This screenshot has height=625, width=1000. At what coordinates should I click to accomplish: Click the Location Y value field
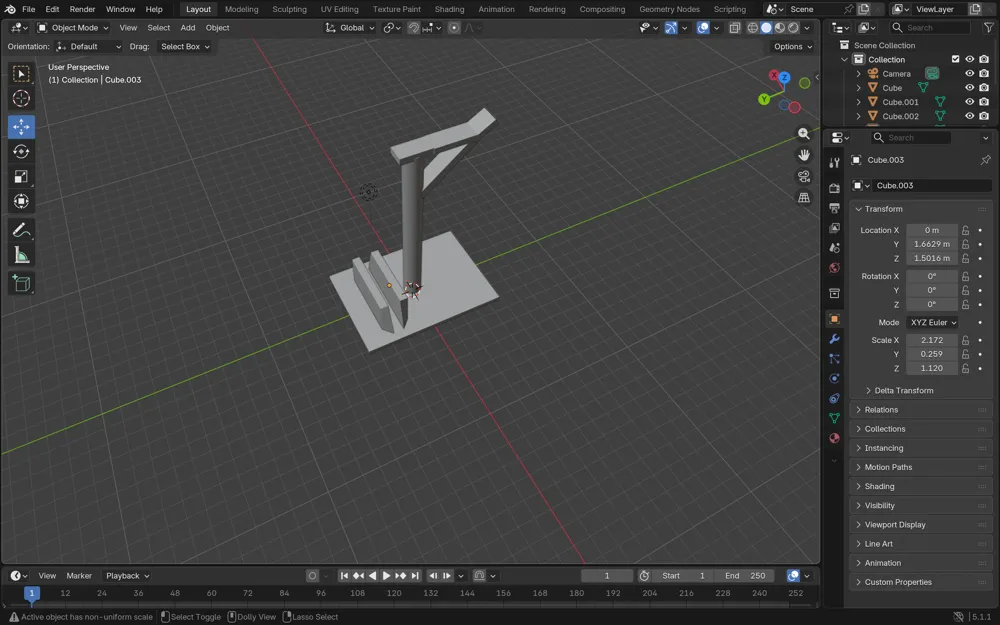tap(932, 244)
